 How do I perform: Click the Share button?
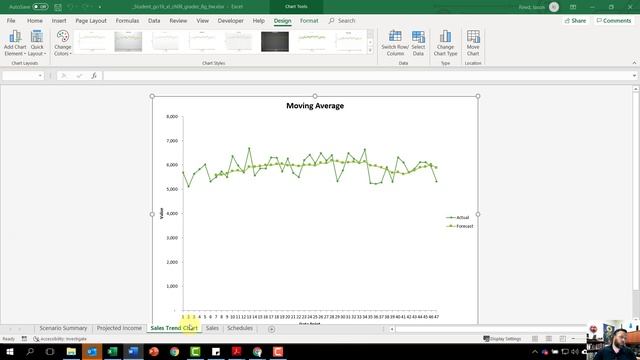point(575,20)
